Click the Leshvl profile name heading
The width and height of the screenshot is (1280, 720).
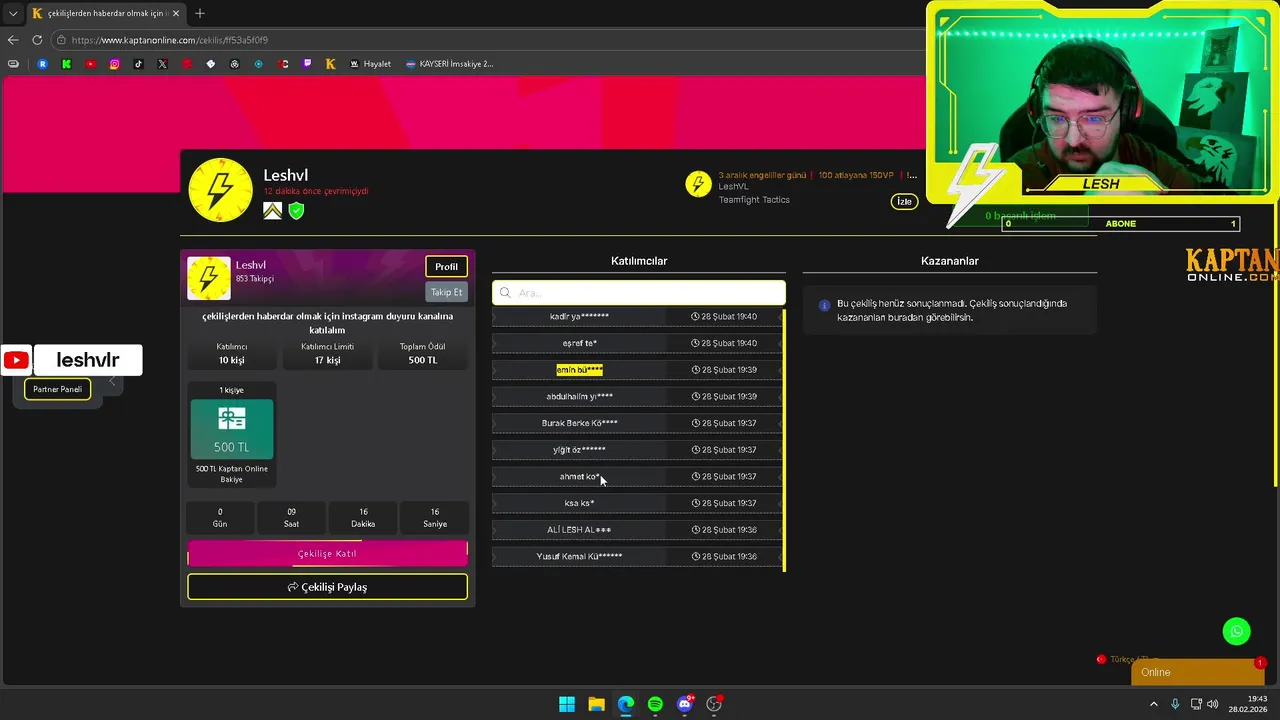point(285,176)
